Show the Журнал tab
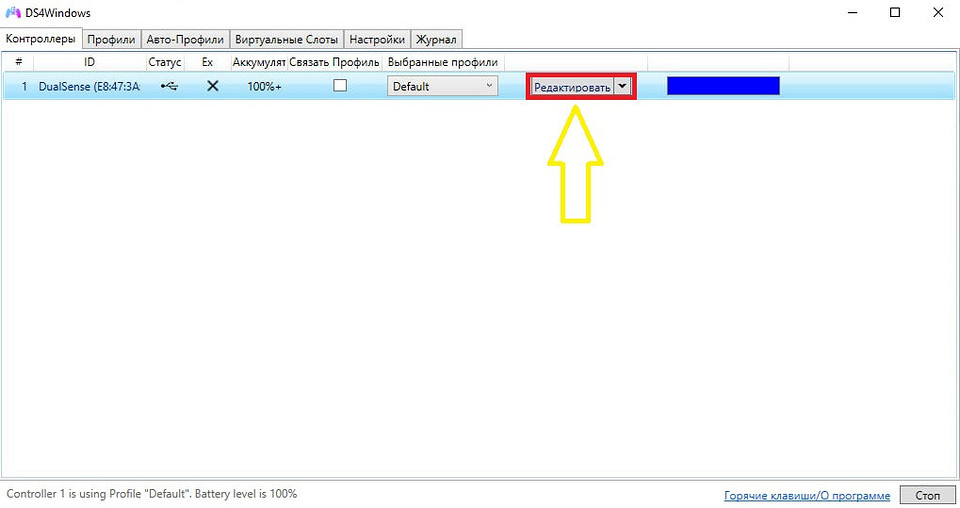This screenshot has width=960, height=508. [436, 40]
